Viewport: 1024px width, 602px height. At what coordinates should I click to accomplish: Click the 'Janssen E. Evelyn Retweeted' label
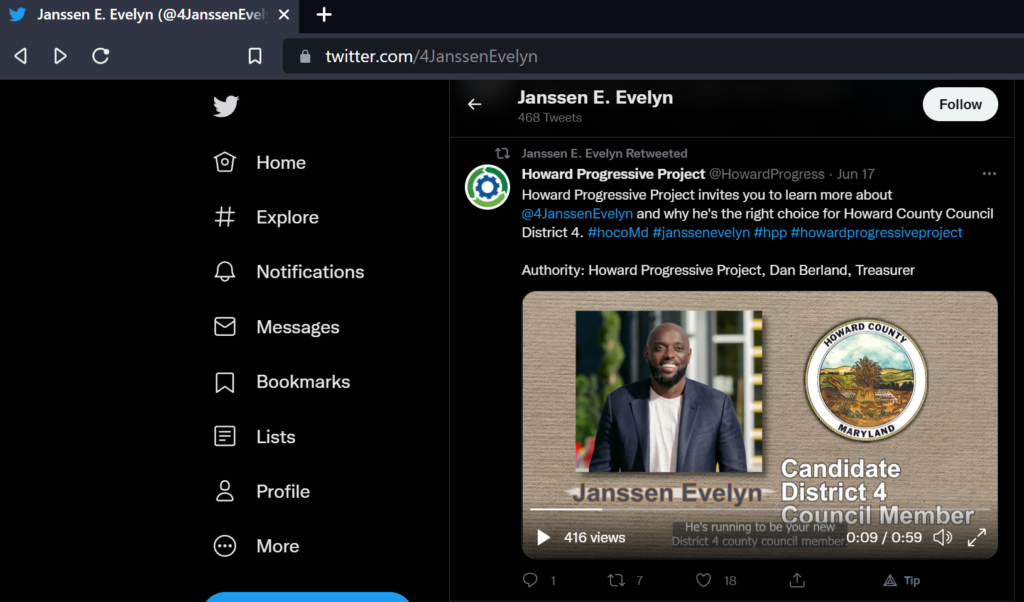(604, 153)
